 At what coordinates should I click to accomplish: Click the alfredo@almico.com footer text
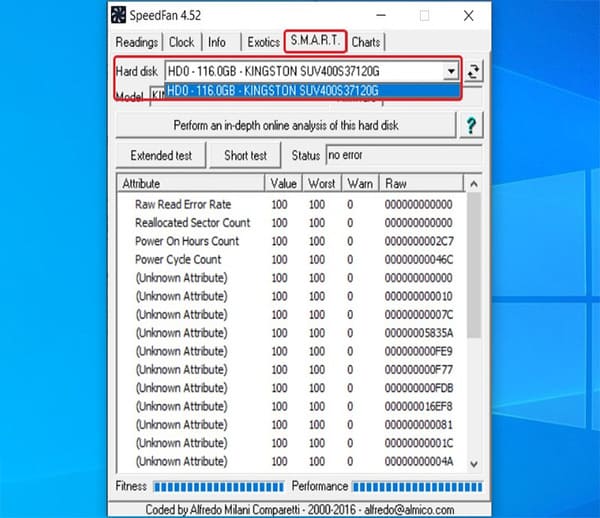tap(409, 510)
